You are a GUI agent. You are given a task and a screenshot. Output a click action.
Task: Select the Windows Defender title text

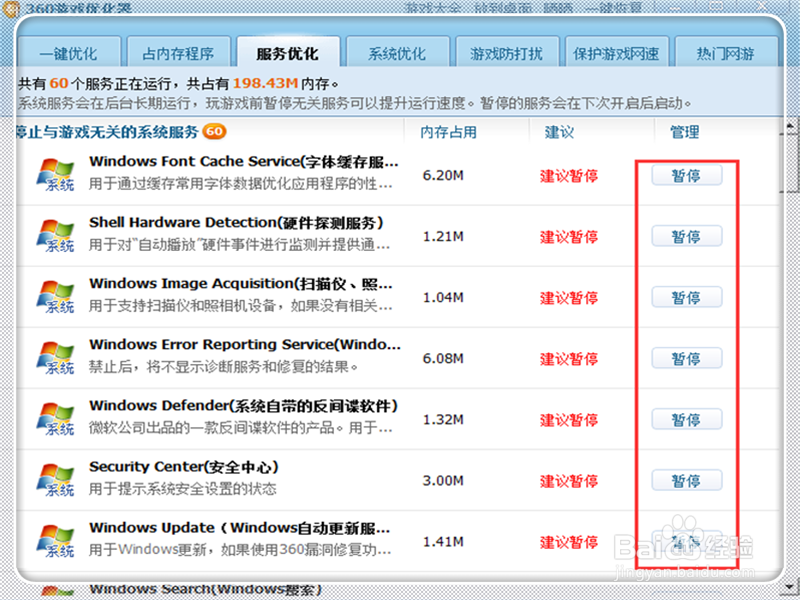click(x=243, y=406)
